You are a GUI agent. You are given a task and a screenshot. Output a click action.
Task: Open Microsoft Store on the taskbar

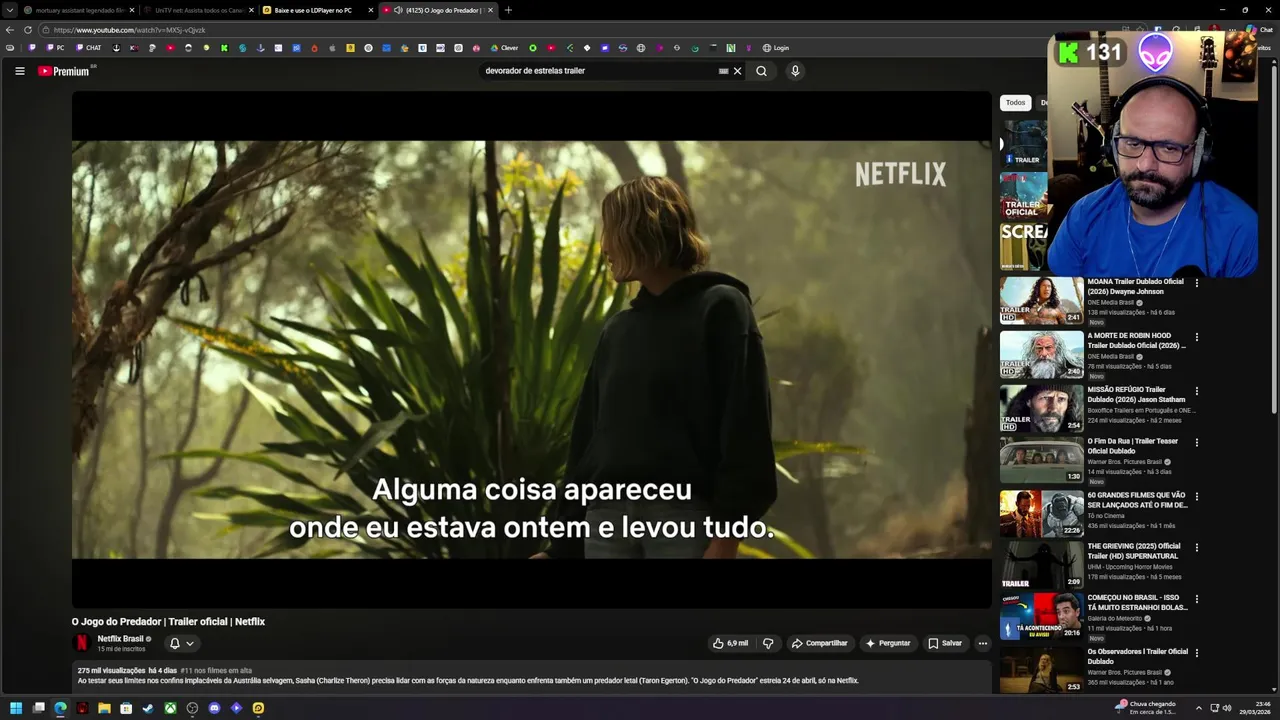(126, 708)
